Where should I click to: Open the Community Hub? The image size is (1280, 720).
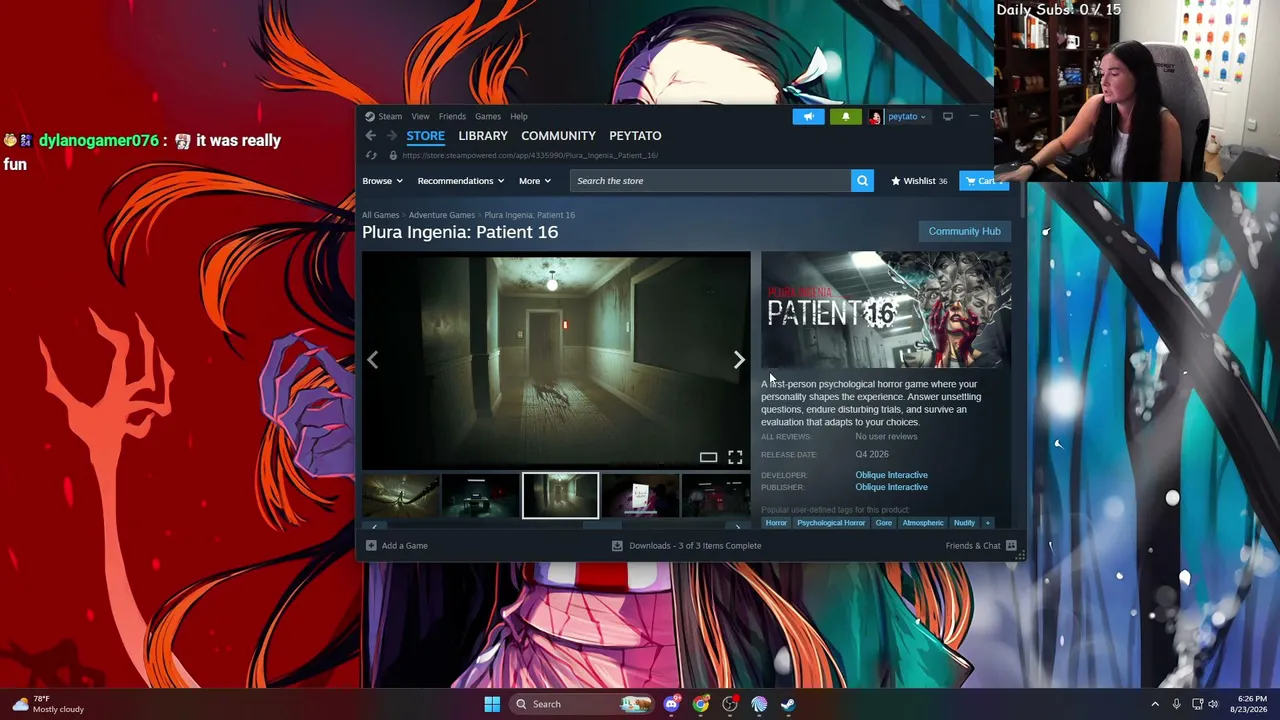pyautogui.click(x=964, y=231)
